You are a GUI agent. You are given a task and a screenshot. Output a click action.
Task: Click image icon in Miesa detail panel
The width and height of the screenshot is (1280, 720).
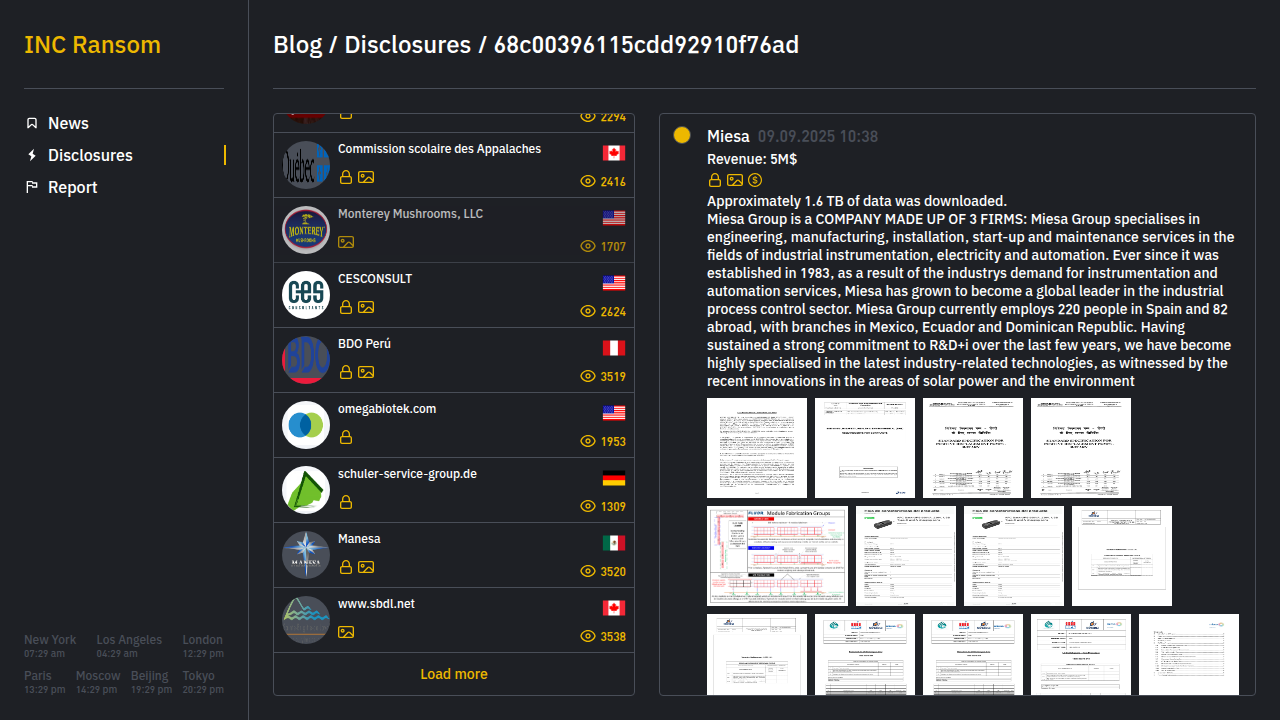coord(735,180)
